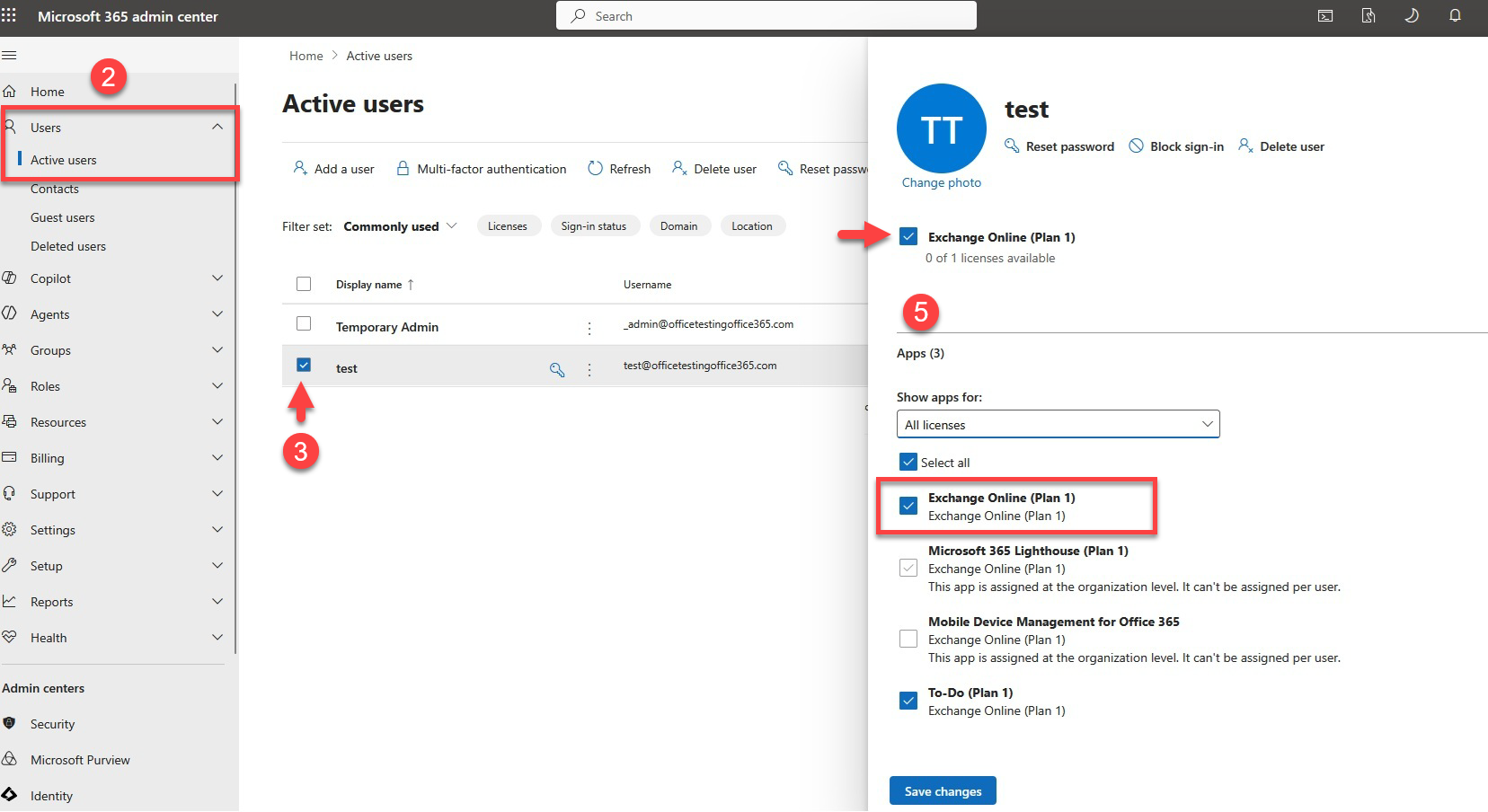Click the Home breadcrumb link
Screen dimensions: 1488x812
tap(306, 56)
